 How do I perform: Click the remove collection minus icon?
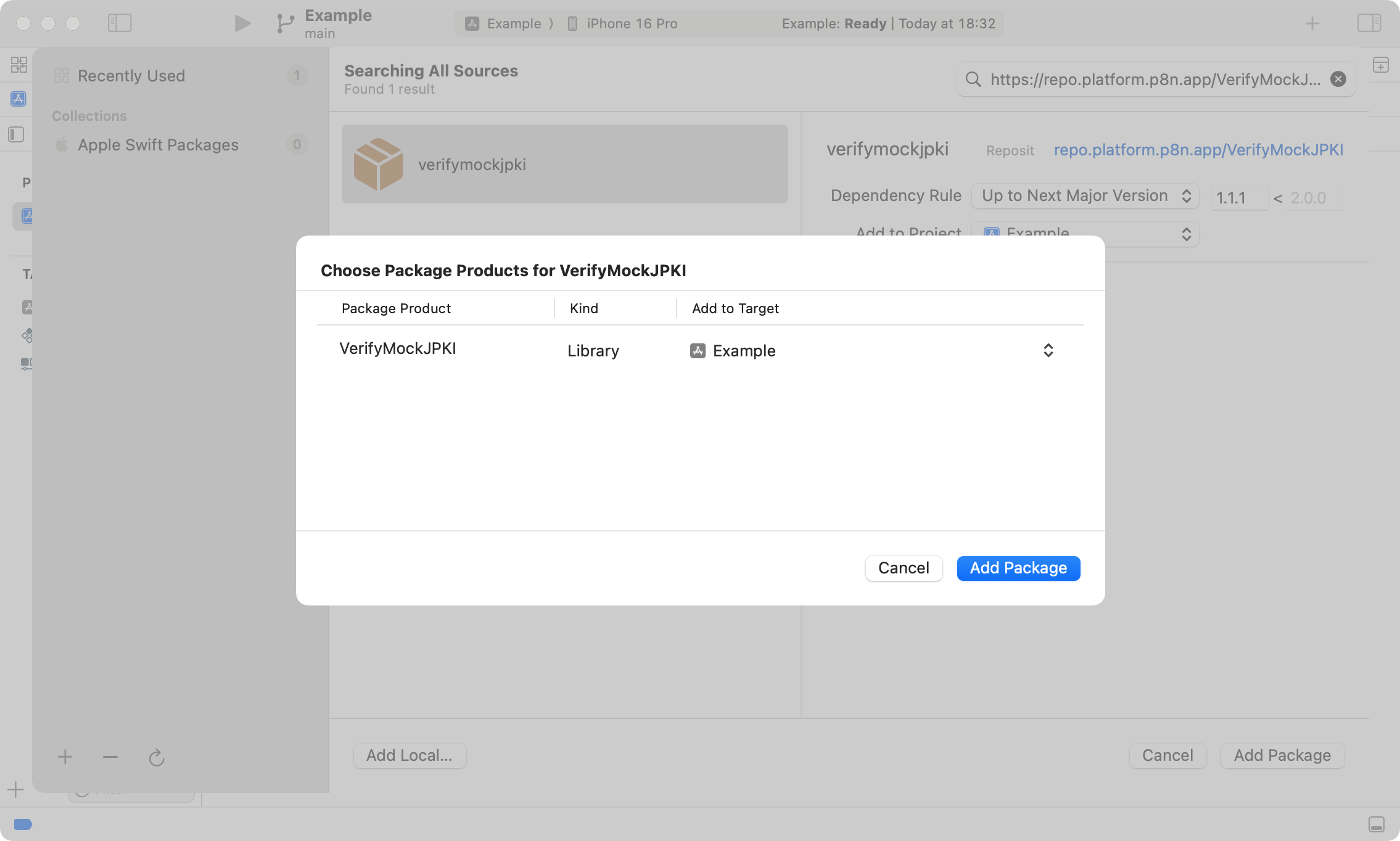110,757
